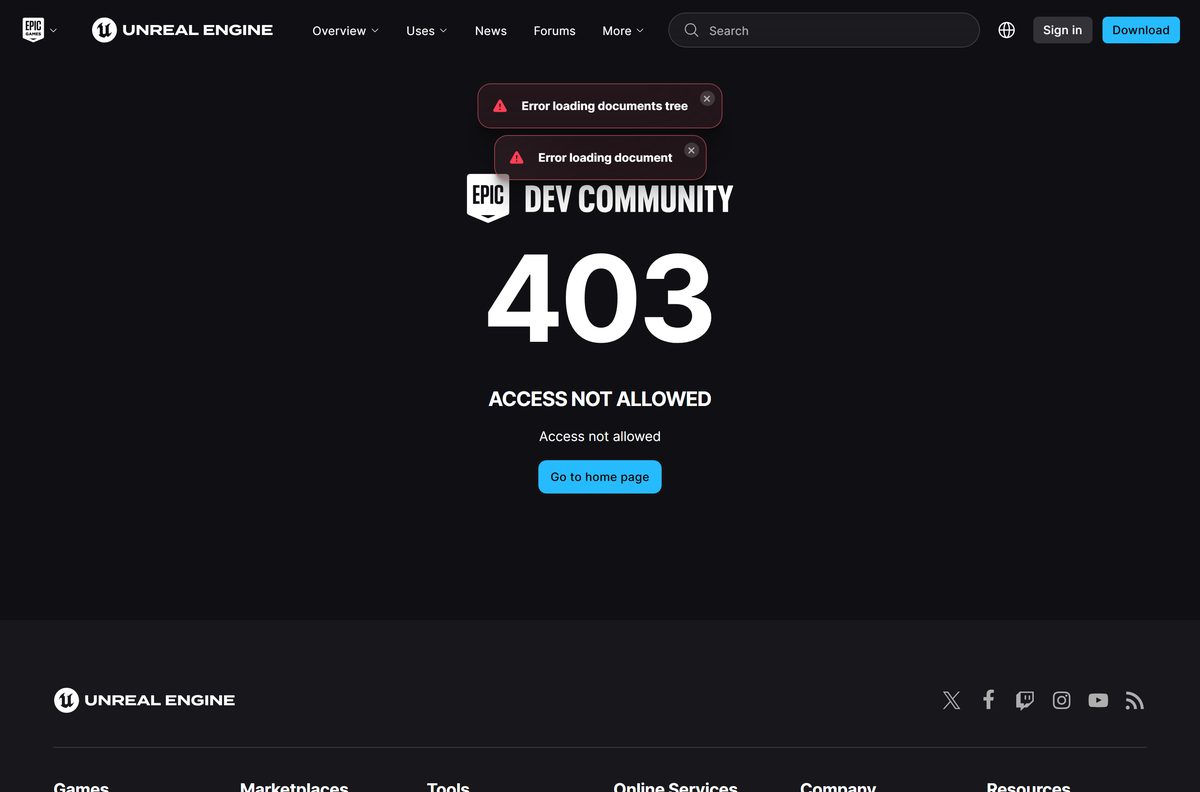The height and width of the screenshot is (792, 1200).
Task: Click the Epic Dev Community logo
Action: pyautogui.click(x=600, y=198)
